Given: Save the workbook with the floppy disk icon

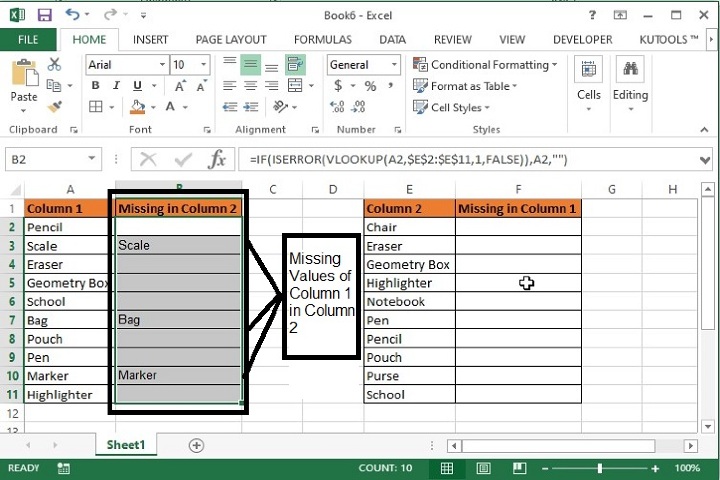Looking at the screenshot, I should (45, 15).
